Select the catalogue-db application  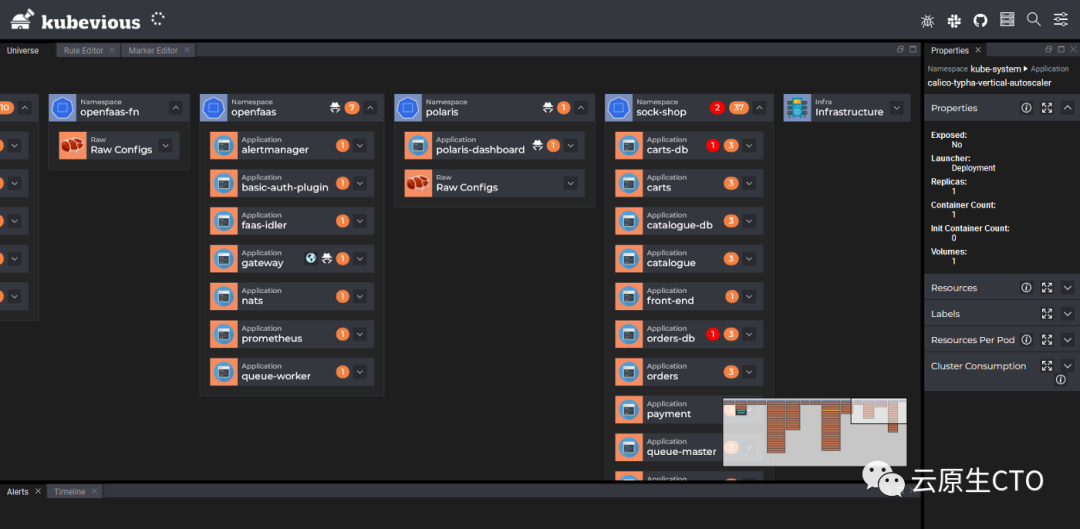(x=689, y=221)
